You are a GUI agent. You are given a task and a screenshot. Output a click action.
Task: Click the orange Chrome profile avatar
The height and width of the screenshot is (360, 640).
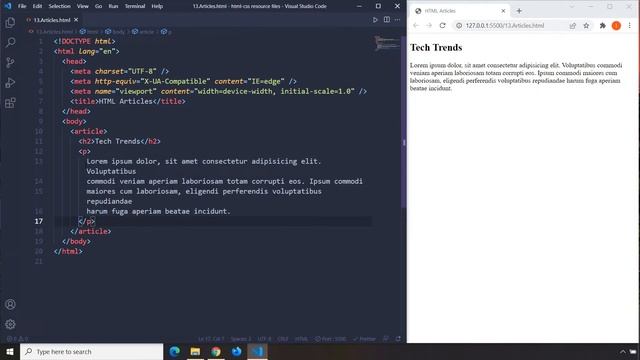(x=616, y=25)
